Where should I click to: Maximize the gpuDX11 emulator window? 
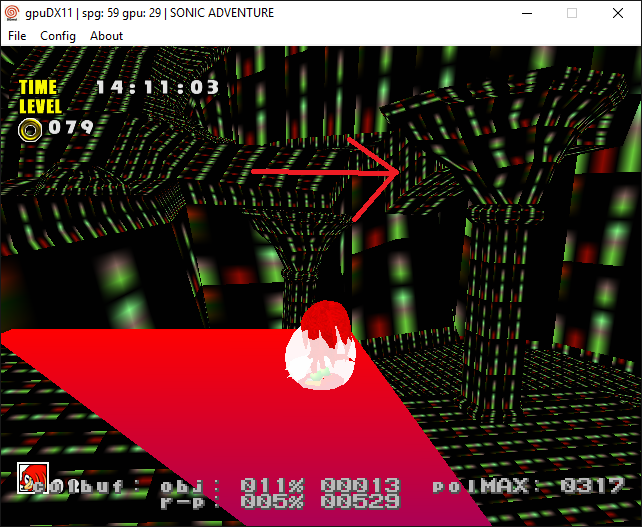click(572, 13)
